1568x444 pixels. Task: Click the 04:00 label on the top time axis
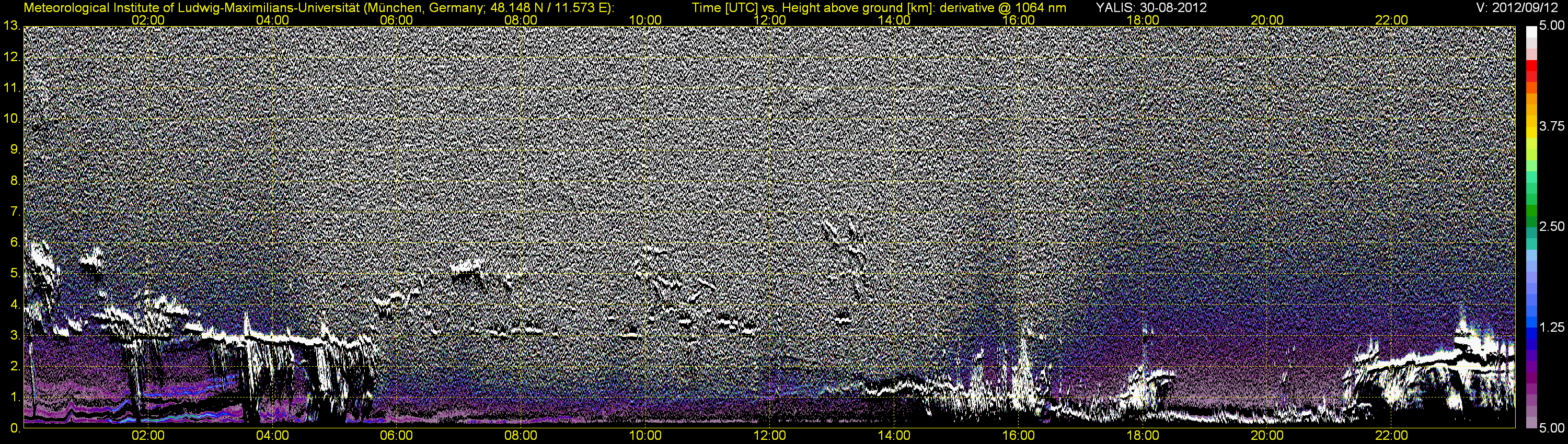272,20
